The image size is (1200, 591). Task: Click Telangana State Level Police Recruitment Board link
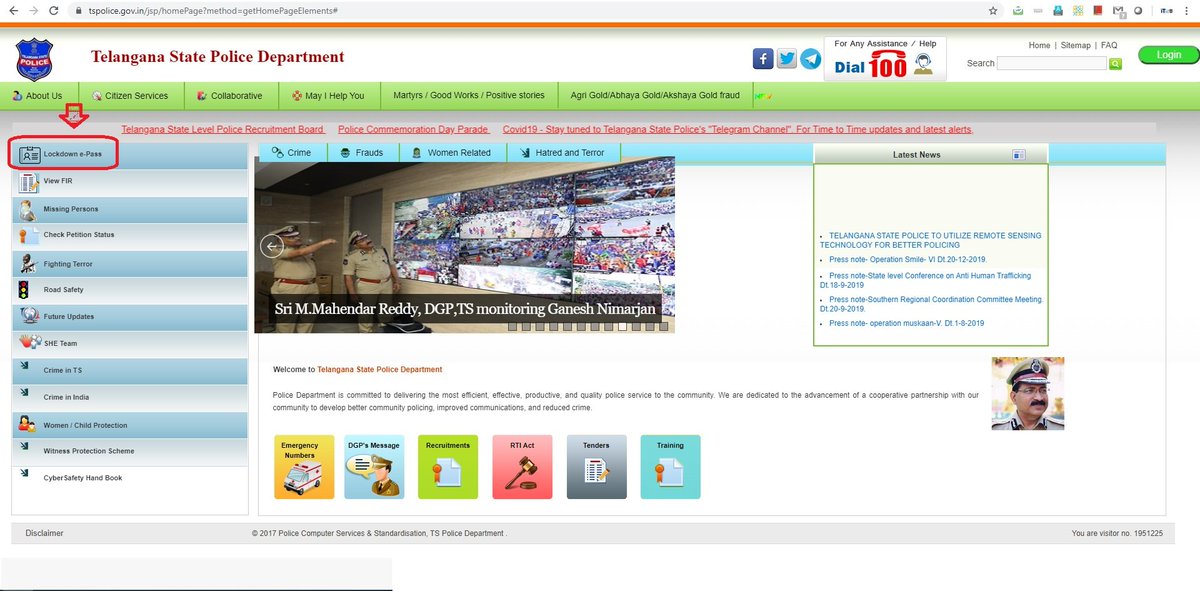(x=223, y=129)
